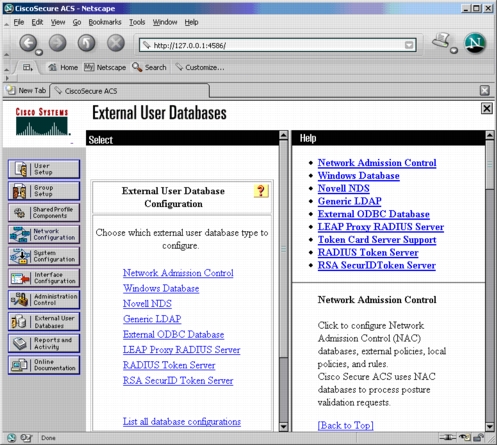Click the Reload page button
The height and width of the screenshot is (447, 499).
click(x=86, y=43)
